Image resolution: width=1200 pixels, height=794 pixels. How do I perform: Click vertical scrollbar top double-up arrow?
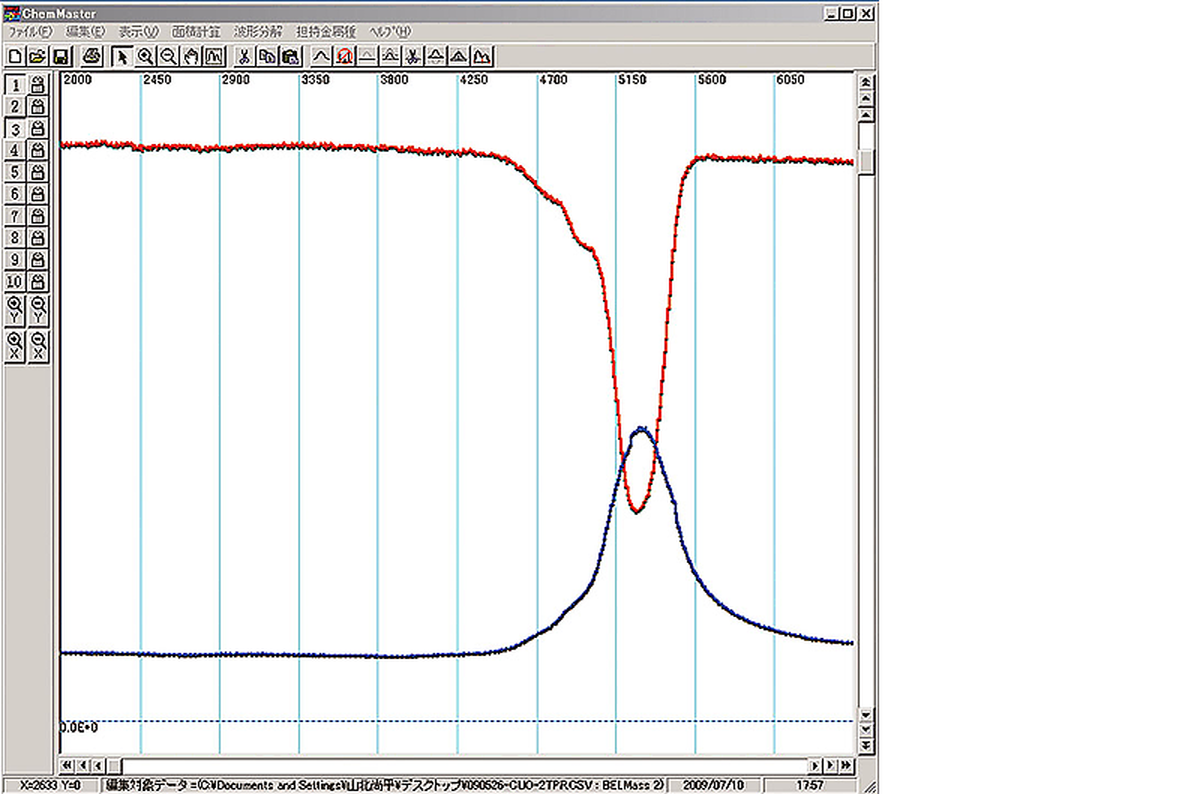(867, 81)
